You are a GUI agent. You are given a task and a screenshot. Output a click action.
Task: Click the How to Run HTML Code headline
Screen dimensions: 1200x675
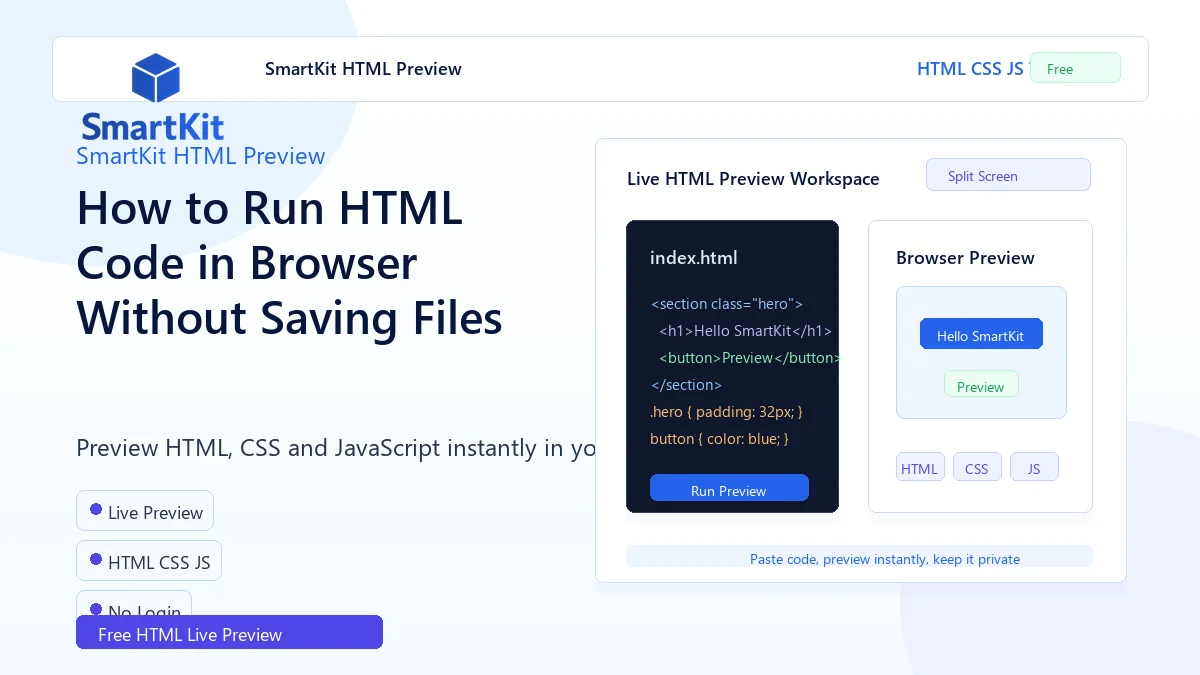click(290, 263)
